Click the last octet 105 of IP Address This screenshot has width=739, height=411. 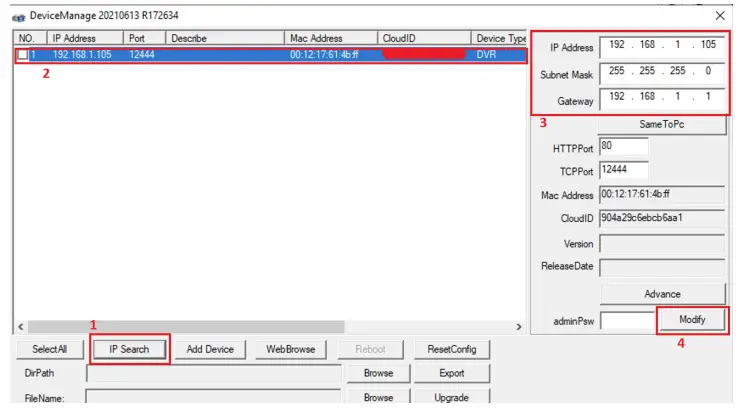[x=708, y=45]
